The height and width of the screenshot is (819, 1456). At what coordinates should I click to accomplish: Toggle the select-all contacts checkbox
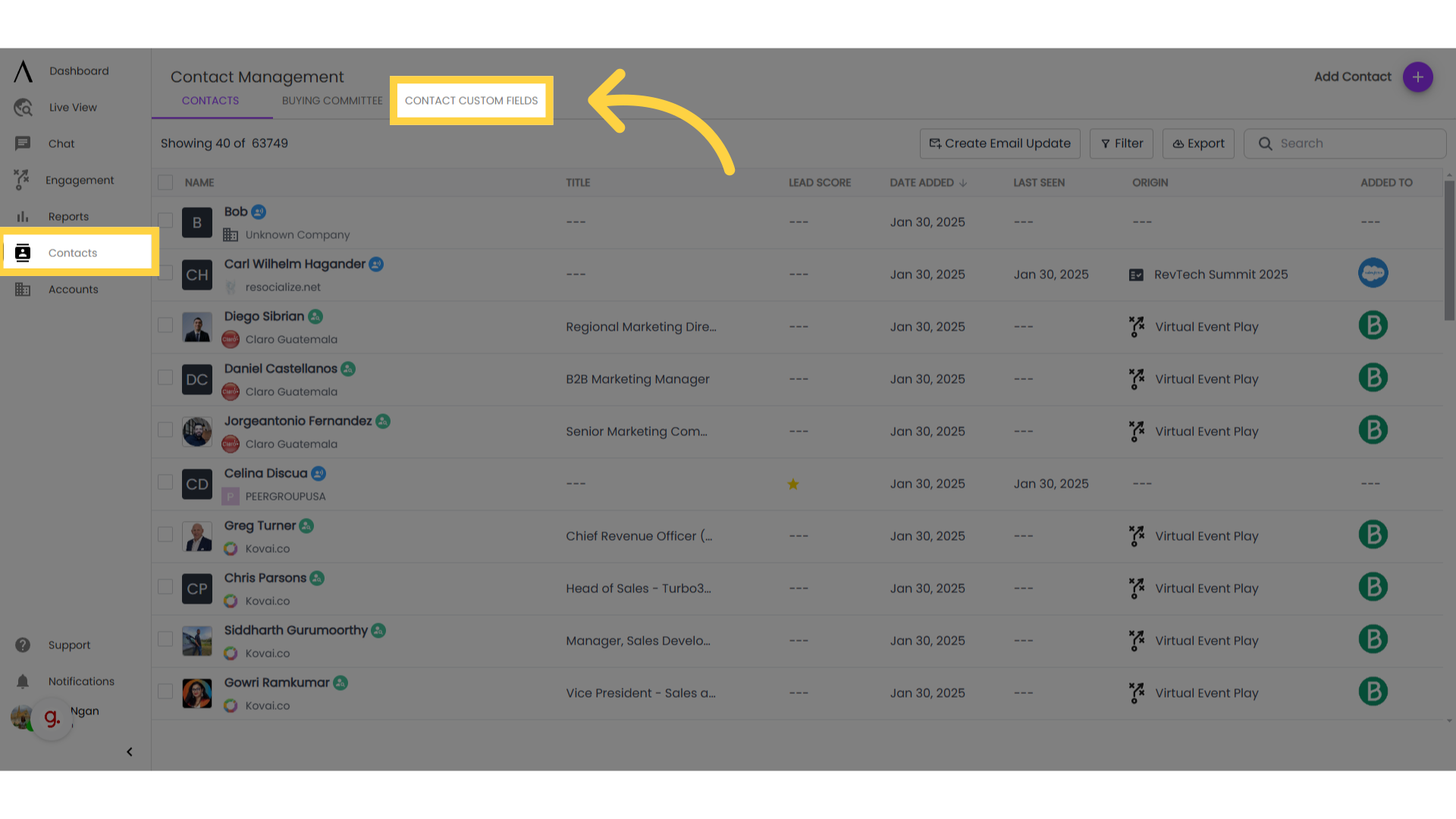coord(166,182)
